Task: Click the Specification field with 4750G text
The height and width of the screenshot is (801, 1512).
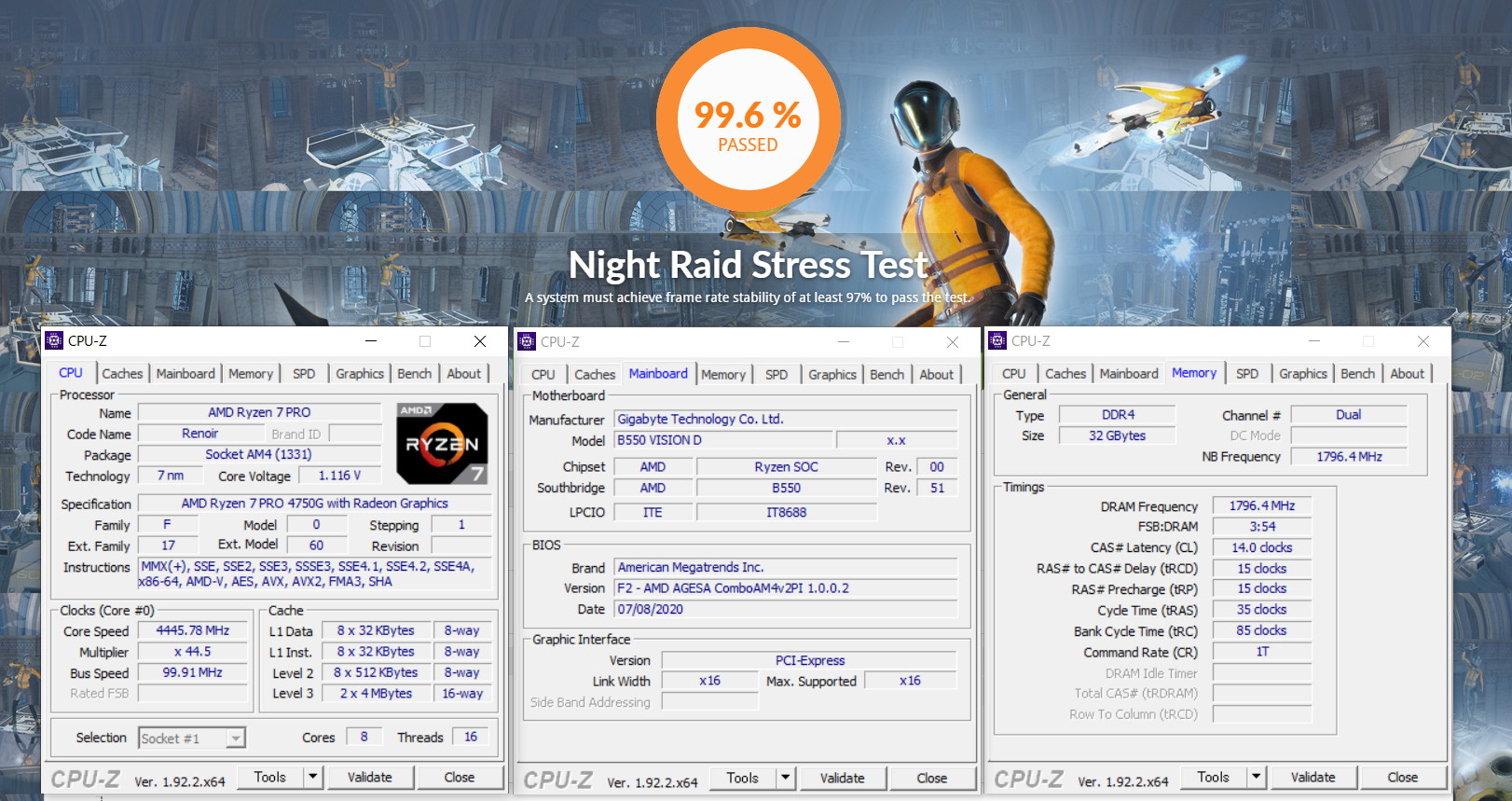Action: (x=314, y=504)
